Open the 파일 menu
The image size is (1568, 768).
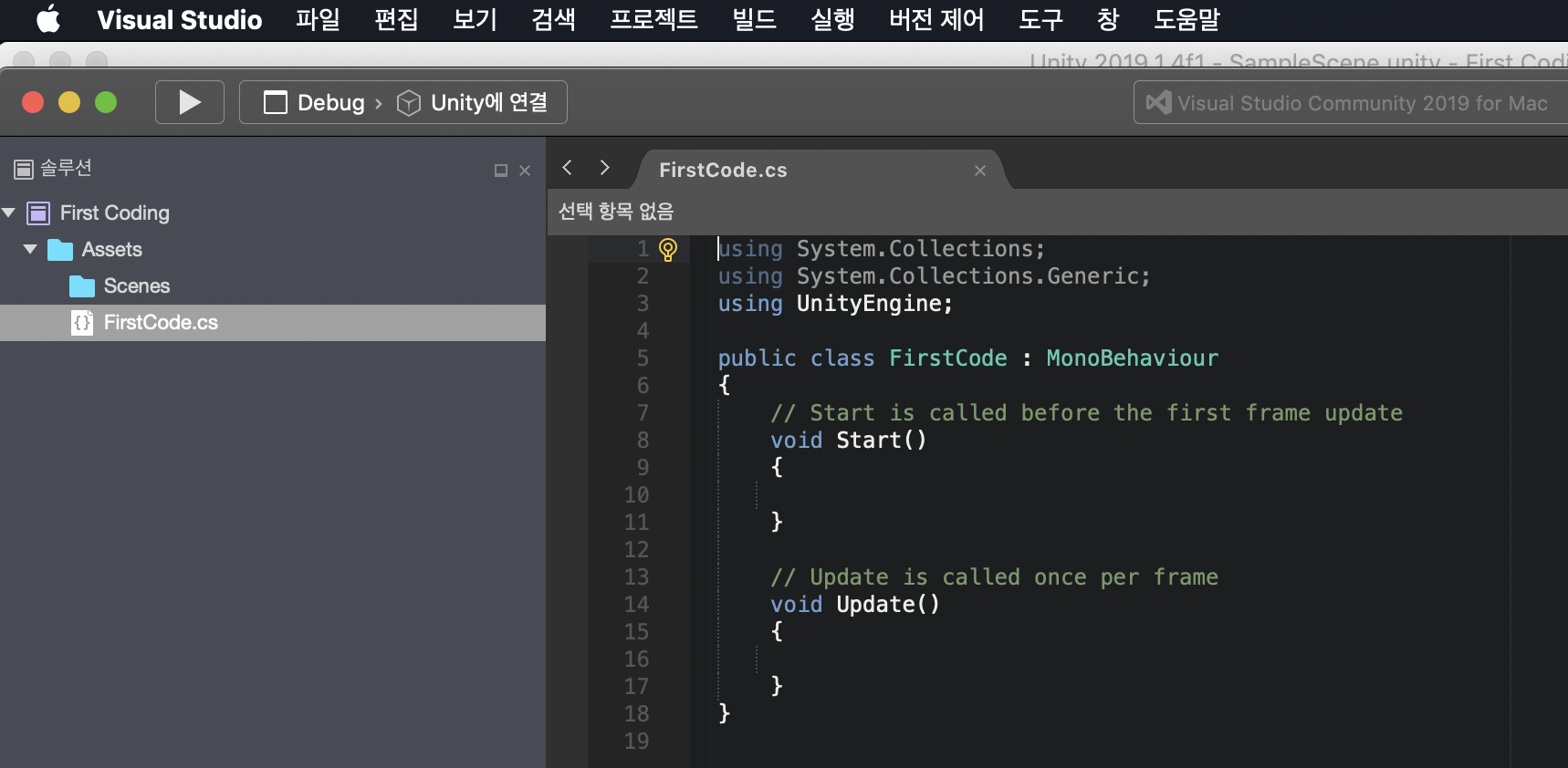point(318,19)
